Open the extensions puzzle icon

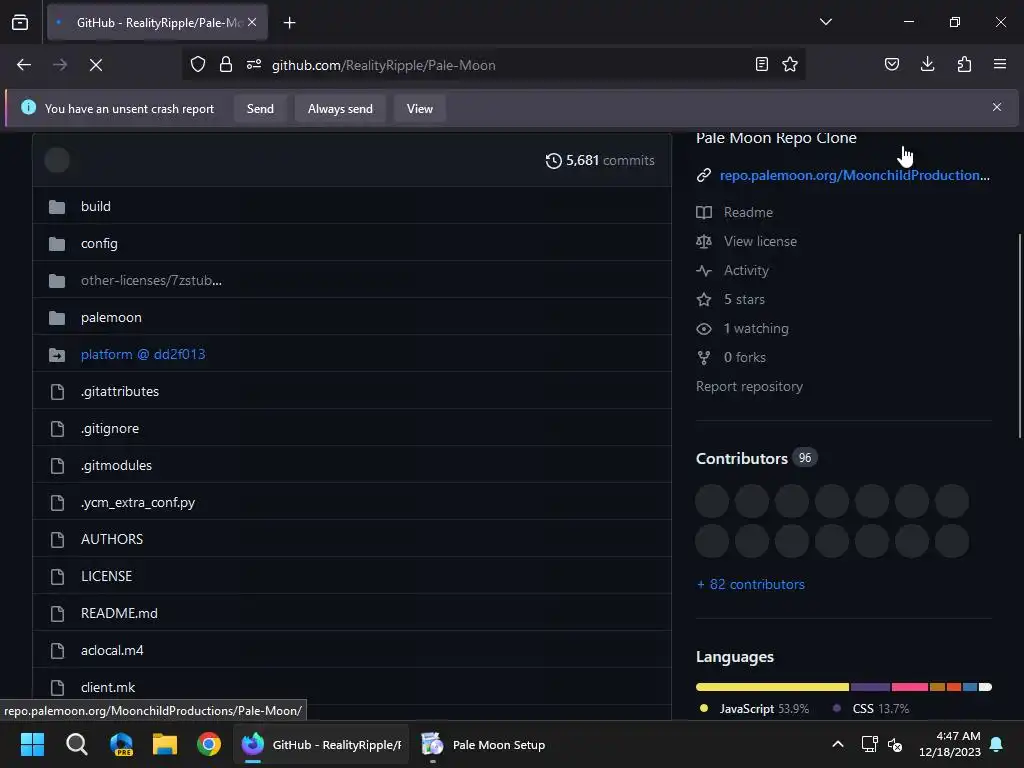tap(964, 64)
